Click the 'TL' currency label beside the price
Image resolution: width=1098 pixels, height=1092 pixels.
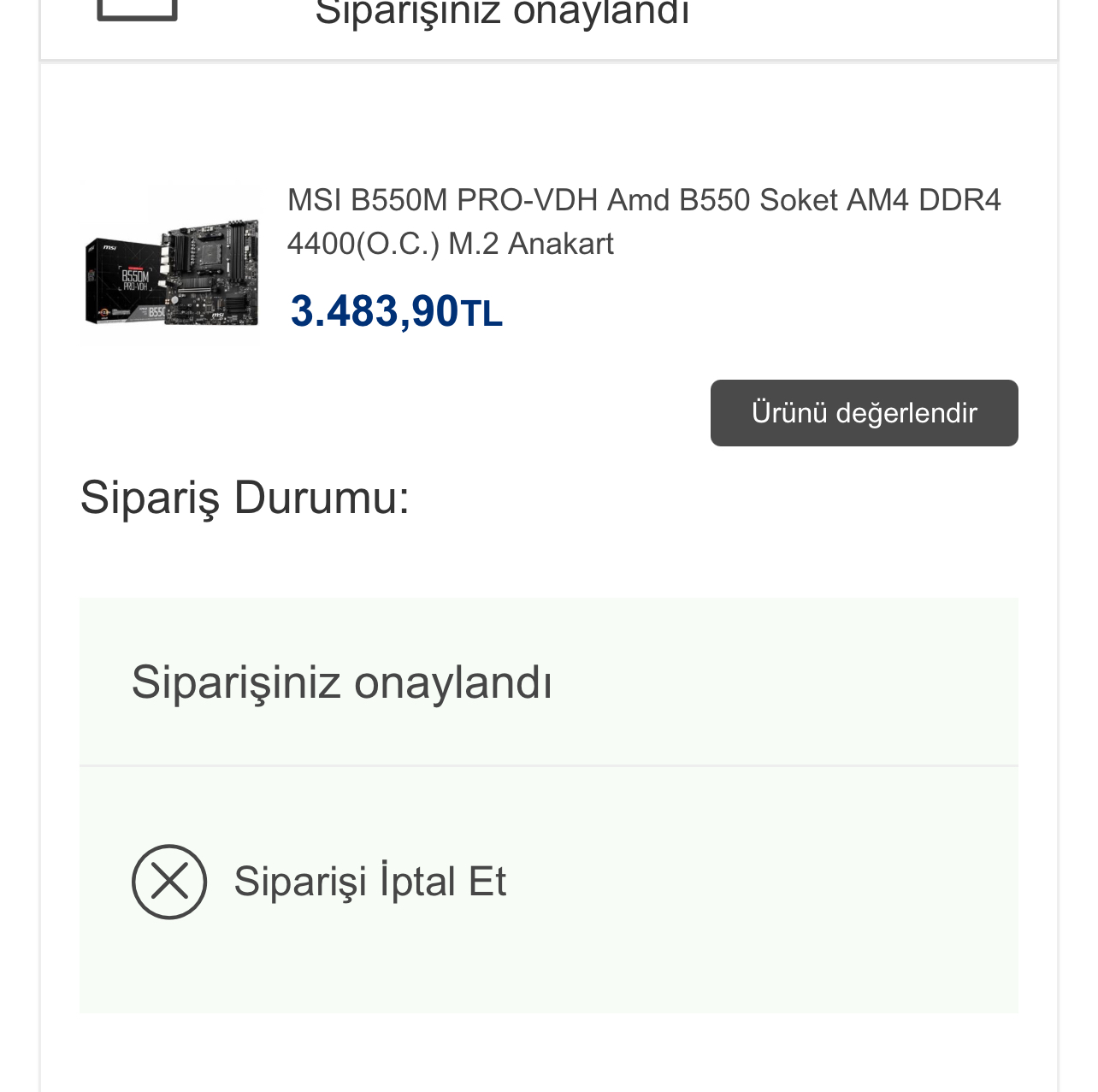pyautogui.click(x=481, y=314)
